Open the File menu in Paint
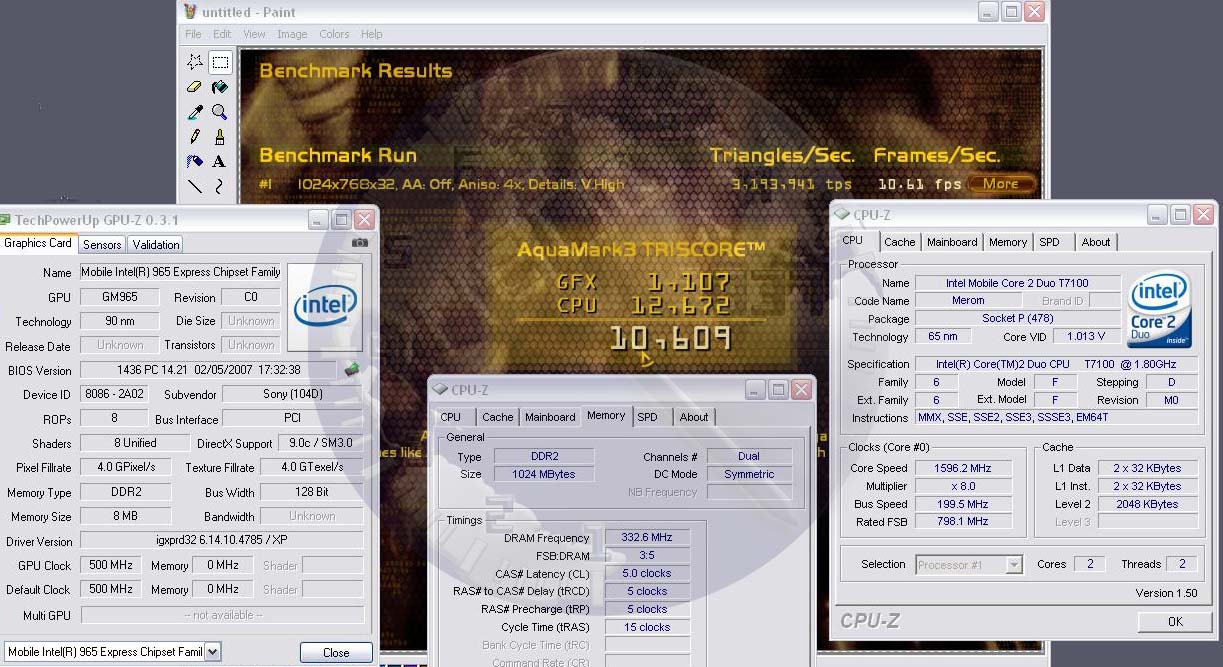Viewport: 1223px width, 667px height. 193,34
